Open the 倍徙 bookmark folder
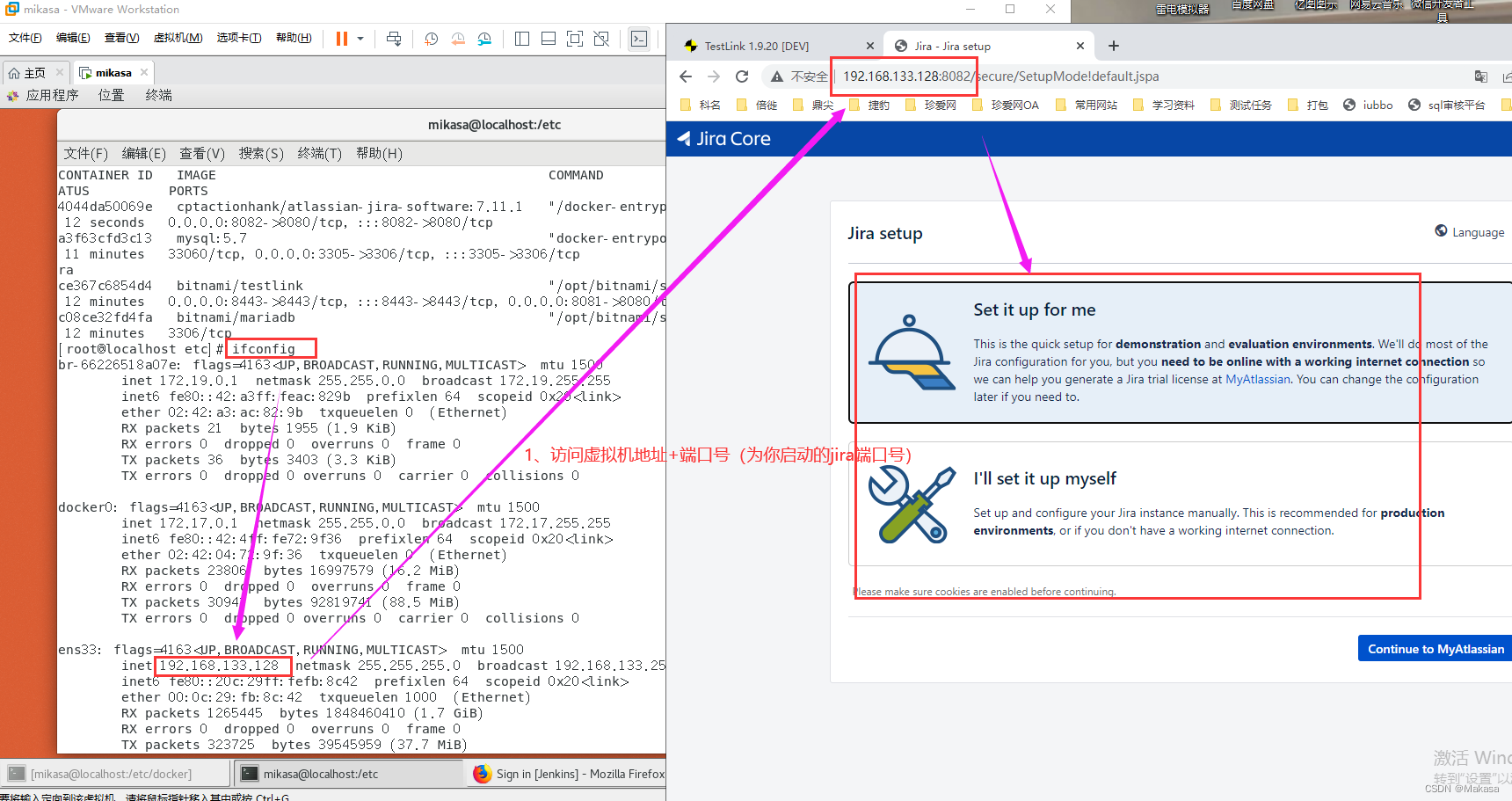 click(757, 105)
